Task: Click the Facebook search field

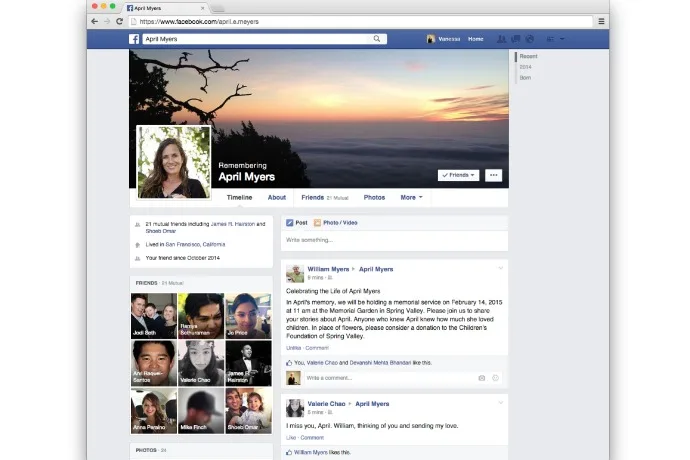Action: pos(264,39)
